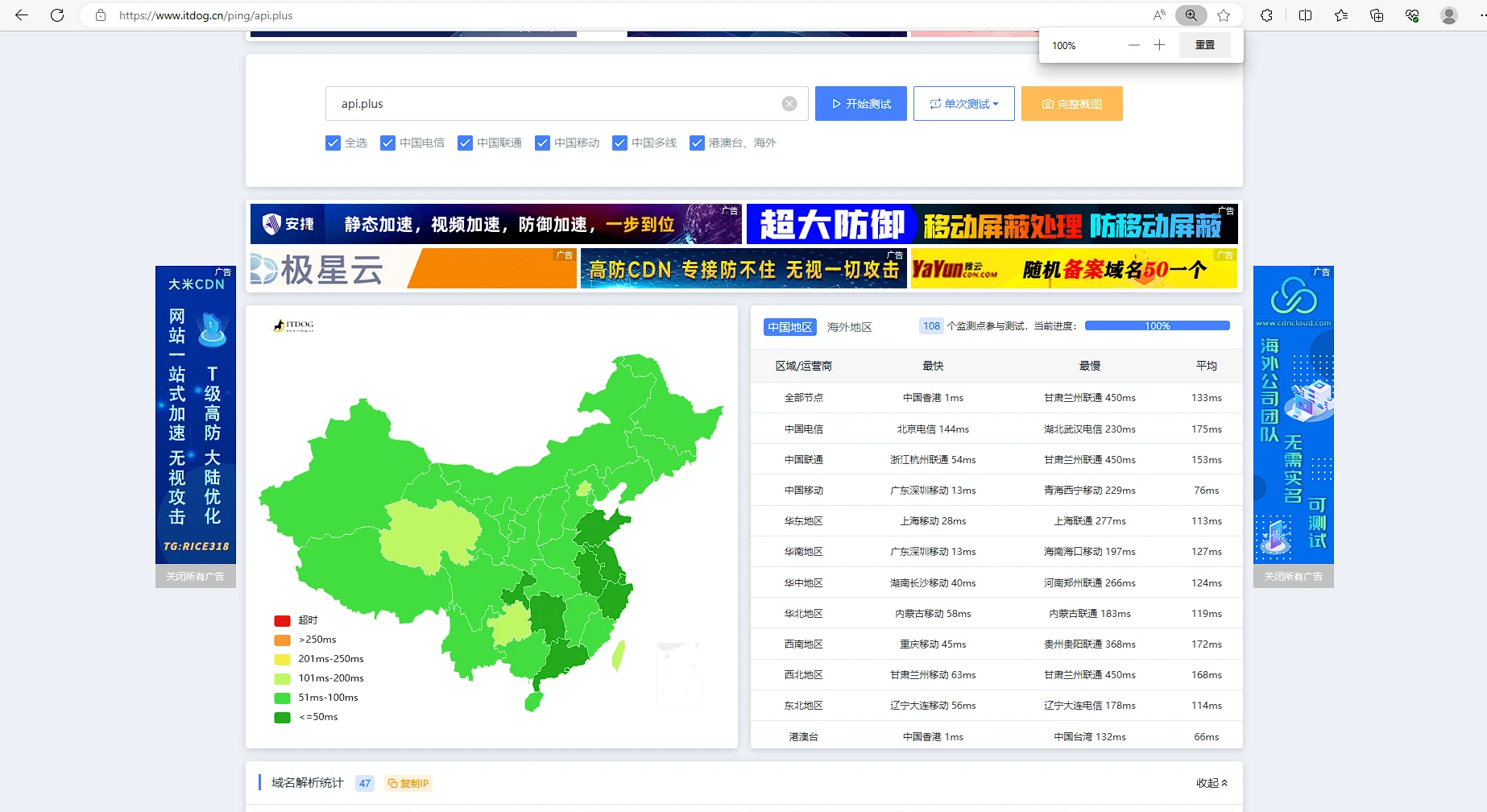1487x812 pixels.
Task: Uncheck the 全选 checkbox
Action: [x=333, y=143]
